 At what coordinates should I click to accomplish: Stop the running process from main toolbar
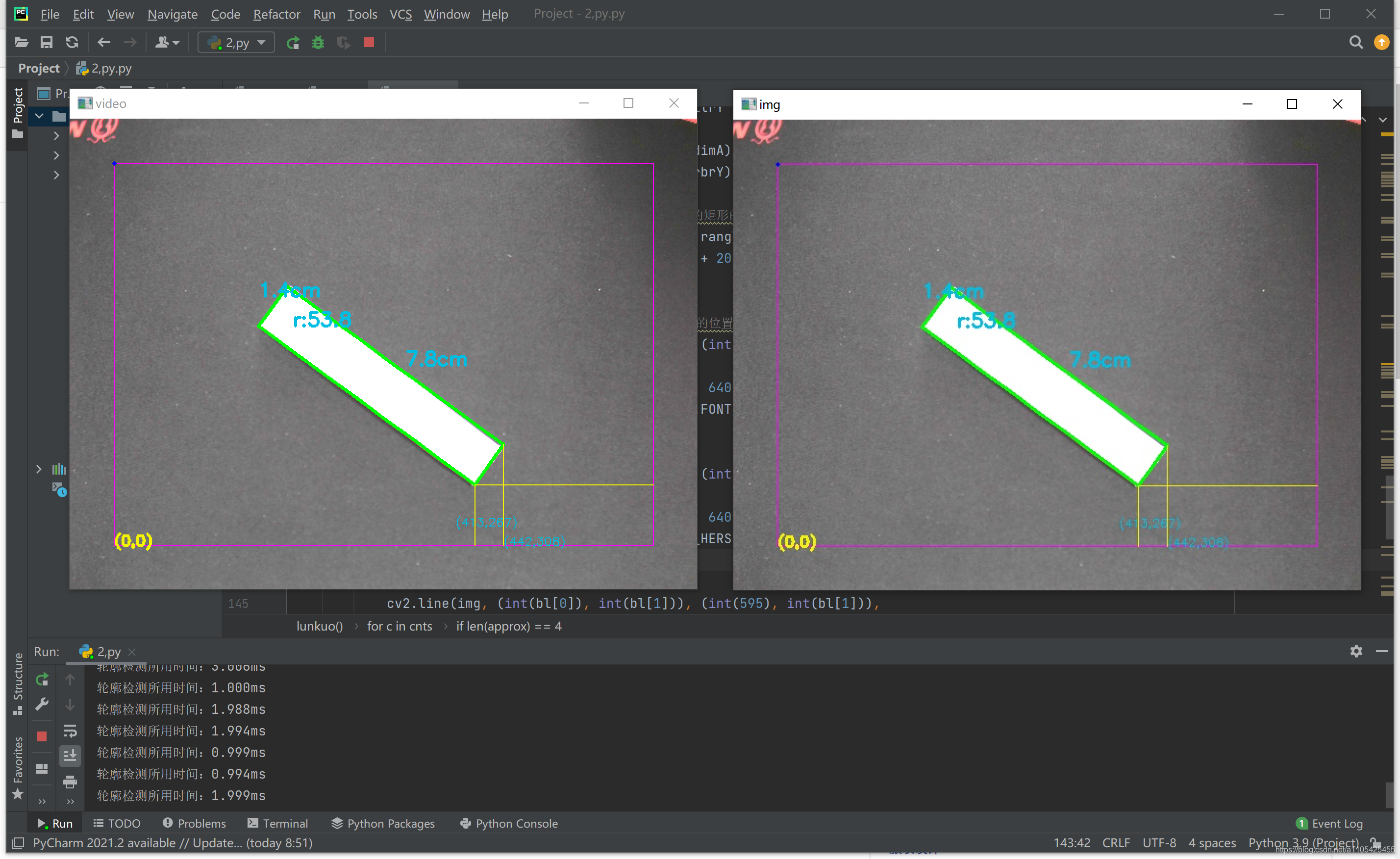pyautogui.click(x=369, y=43)
